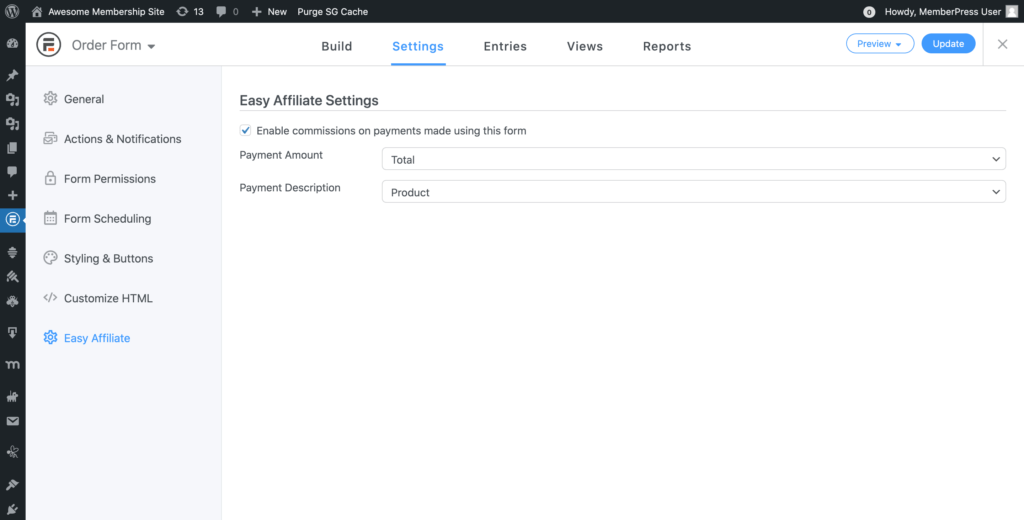The width and height of the screenshot is (1024, 520).
Task: Click the Pages icon in admin sidebar
Action: pyautogui.click(x=12, y=148)
